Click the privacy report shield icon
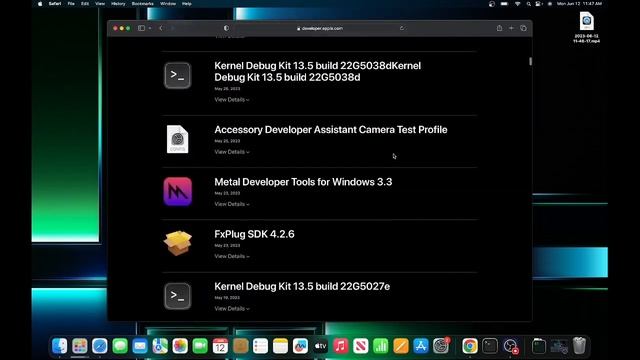Screen dimensions: 640x360 (x=226, y=28)
